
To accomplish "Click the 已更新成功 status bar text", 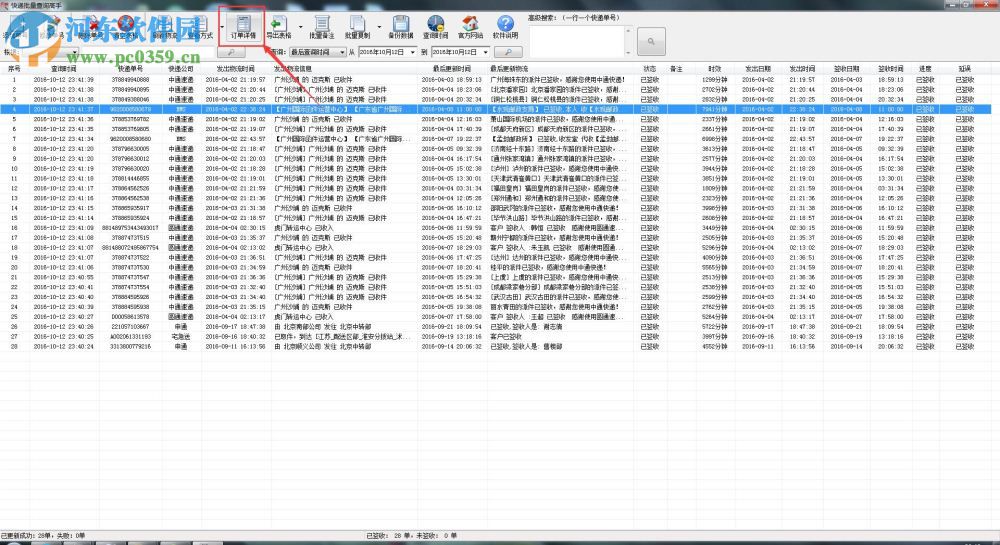I will 43,536.
